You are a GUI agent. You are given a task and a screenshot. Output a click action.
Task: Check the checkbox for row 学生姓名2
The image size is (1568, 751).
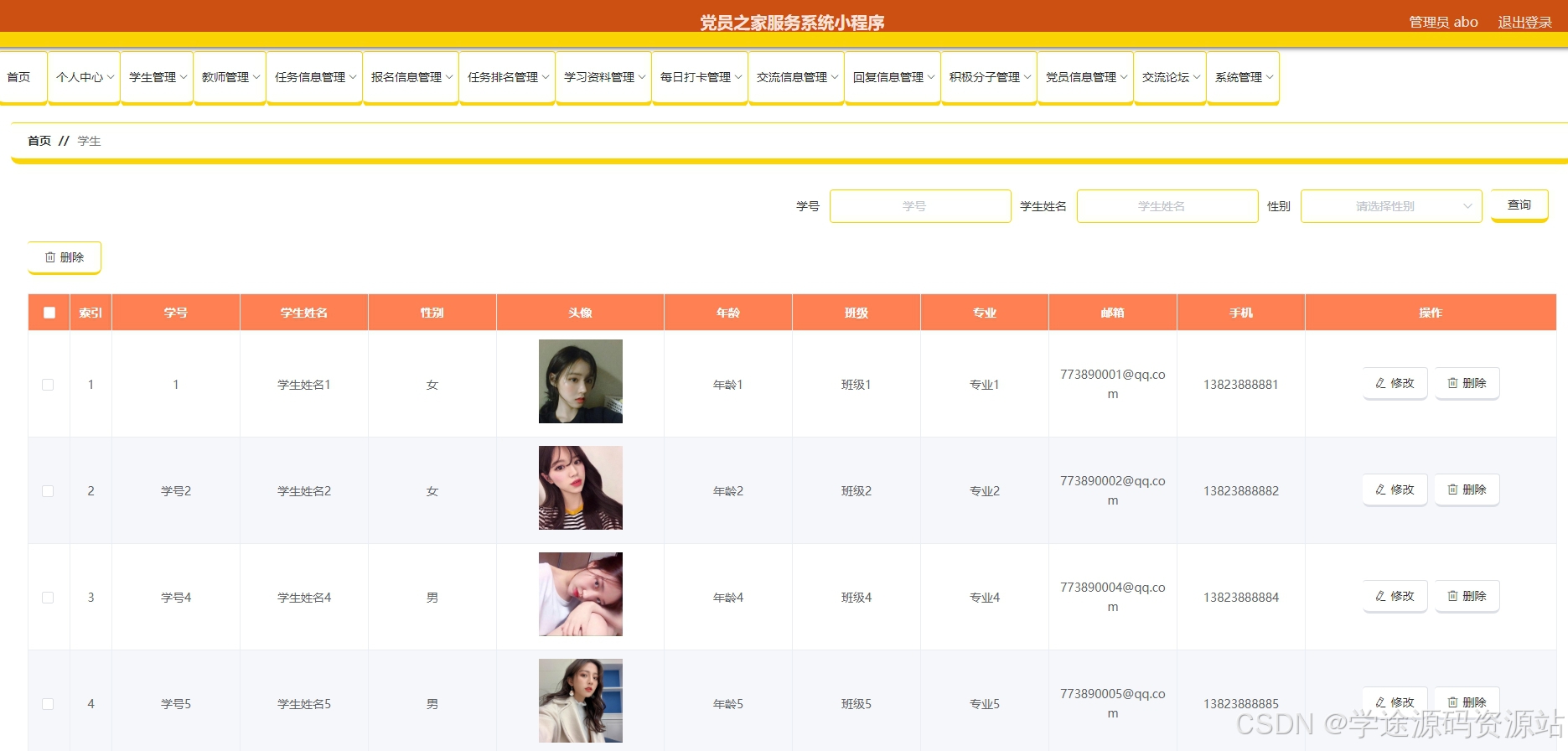point(48,491)
